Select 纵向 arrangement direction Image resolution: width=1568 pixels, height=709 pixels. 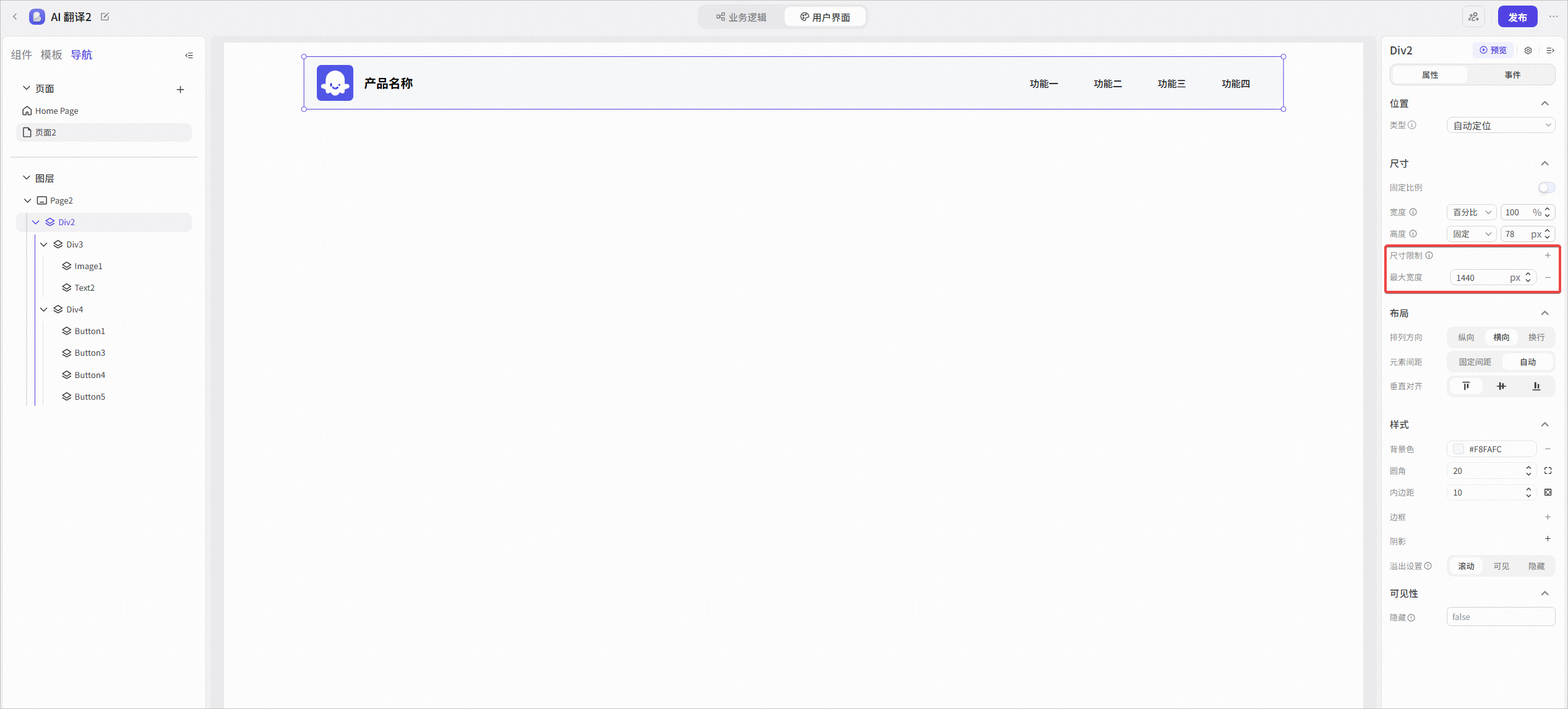(x=1466, y=337)
